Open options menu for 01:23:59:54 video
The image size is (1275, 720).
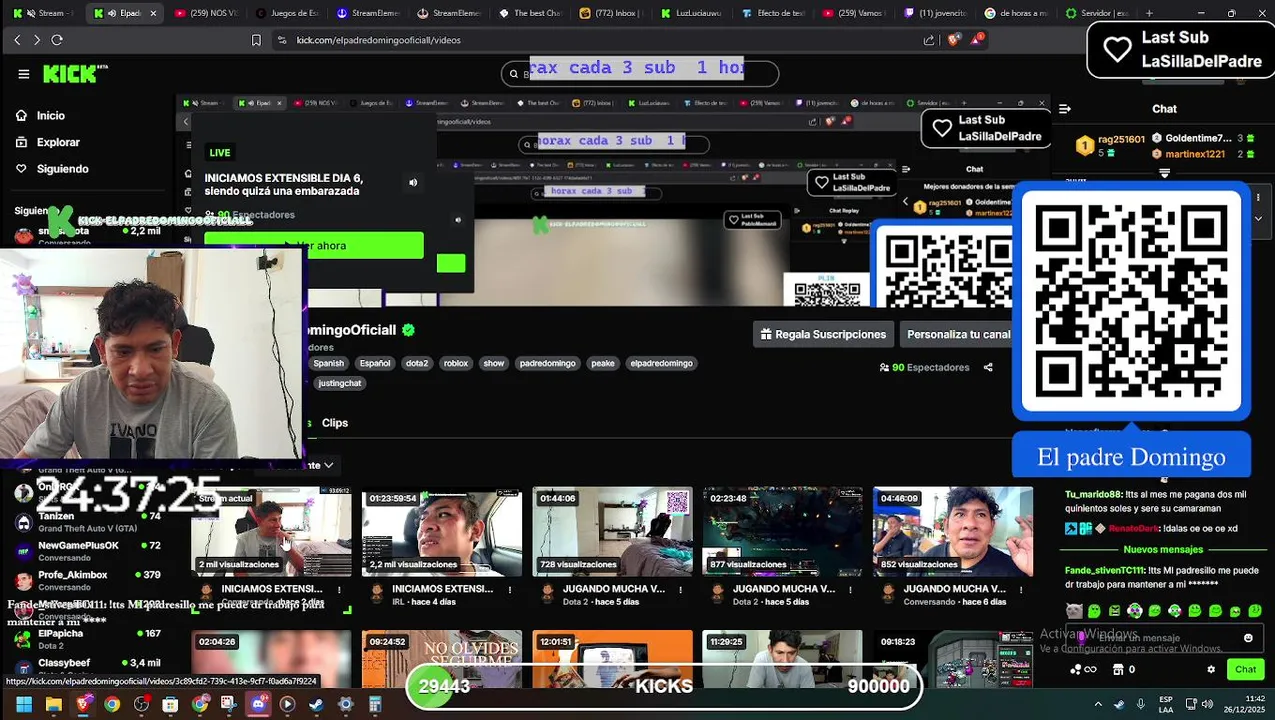point(510,589)
